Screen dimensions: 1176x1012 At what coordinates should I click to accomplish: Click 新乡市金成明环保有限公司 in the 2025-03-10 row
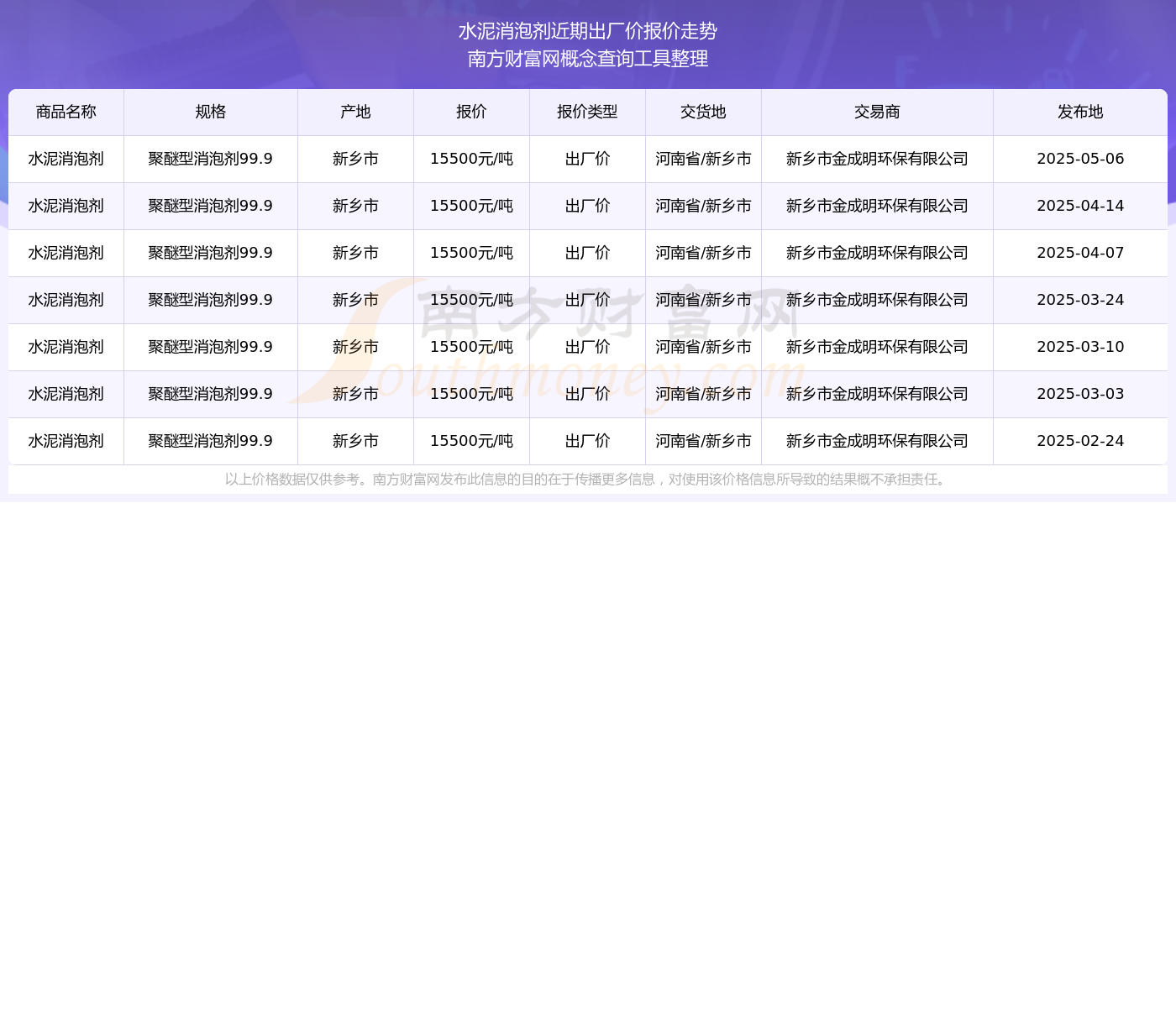click(x=877, y=347)
